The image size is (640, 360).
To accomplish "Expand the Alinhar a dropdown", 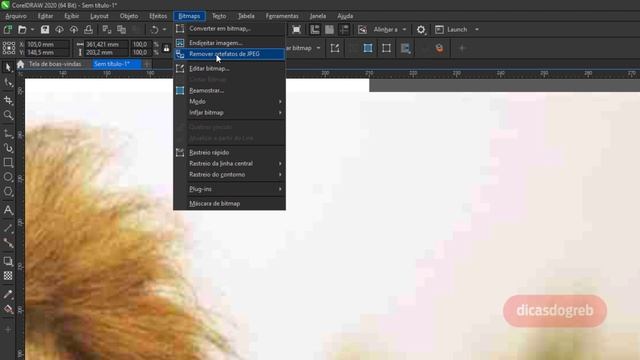I will click(x=404, y=29).
